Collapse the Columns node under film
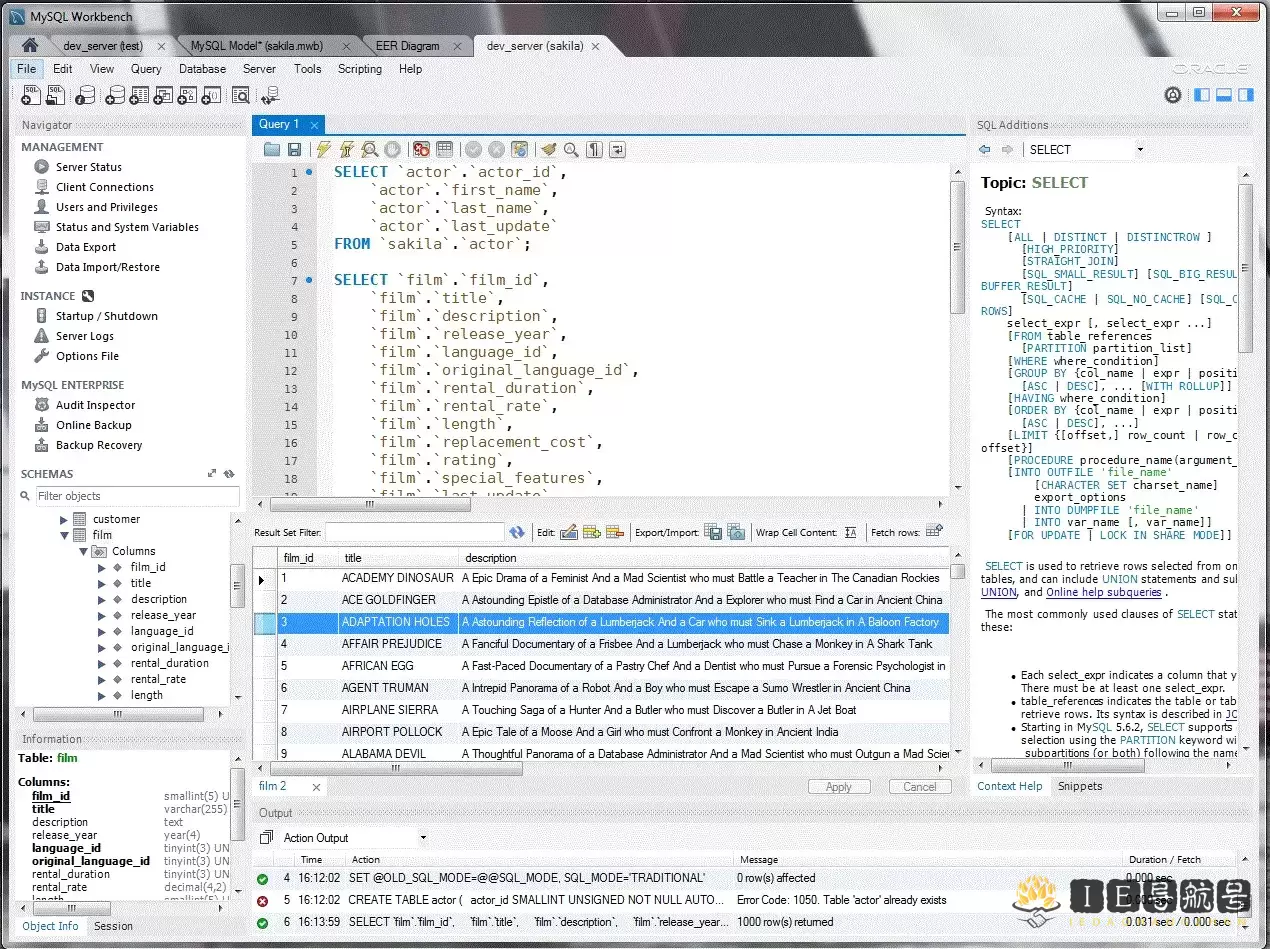The width and height of the screenshot is (1270, 949). pos(84,551)
